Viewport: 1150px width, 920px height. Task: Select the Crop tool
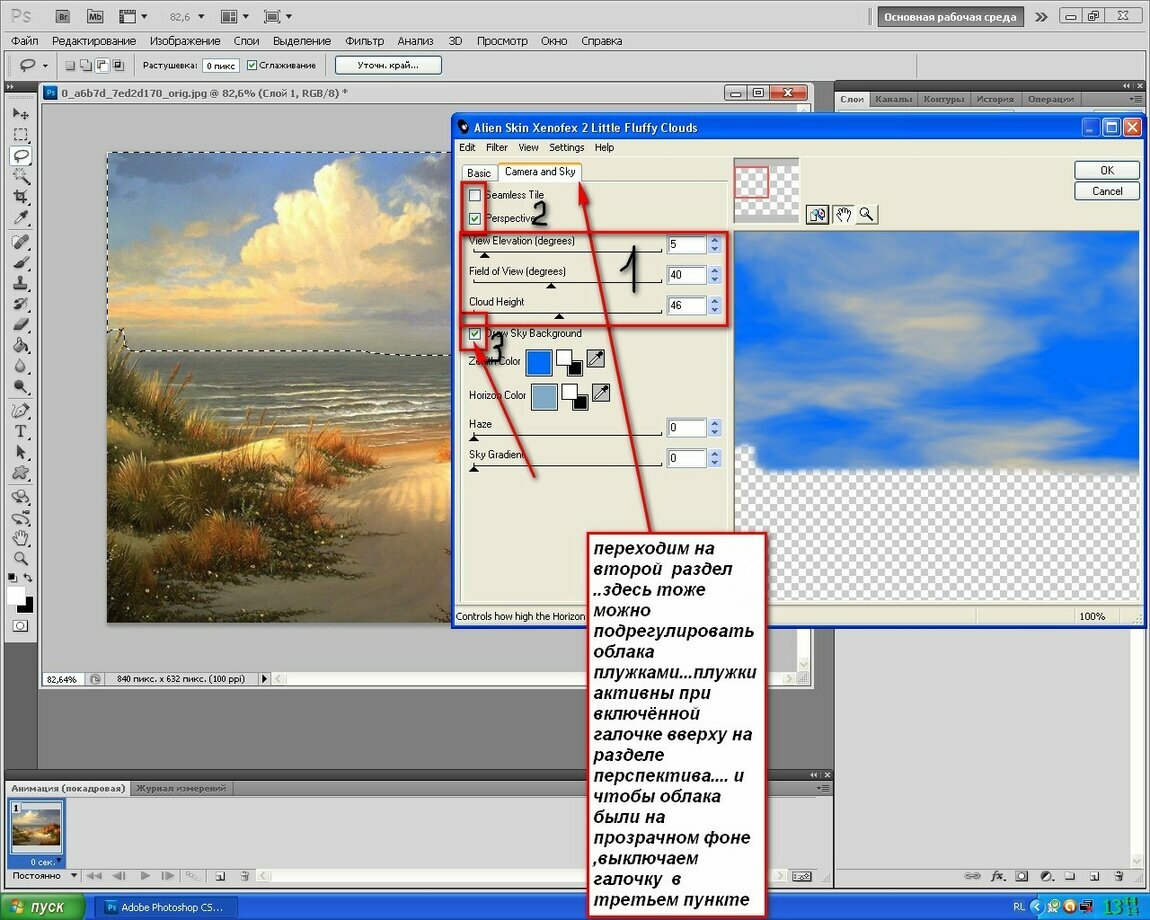[x=21, y=197]
